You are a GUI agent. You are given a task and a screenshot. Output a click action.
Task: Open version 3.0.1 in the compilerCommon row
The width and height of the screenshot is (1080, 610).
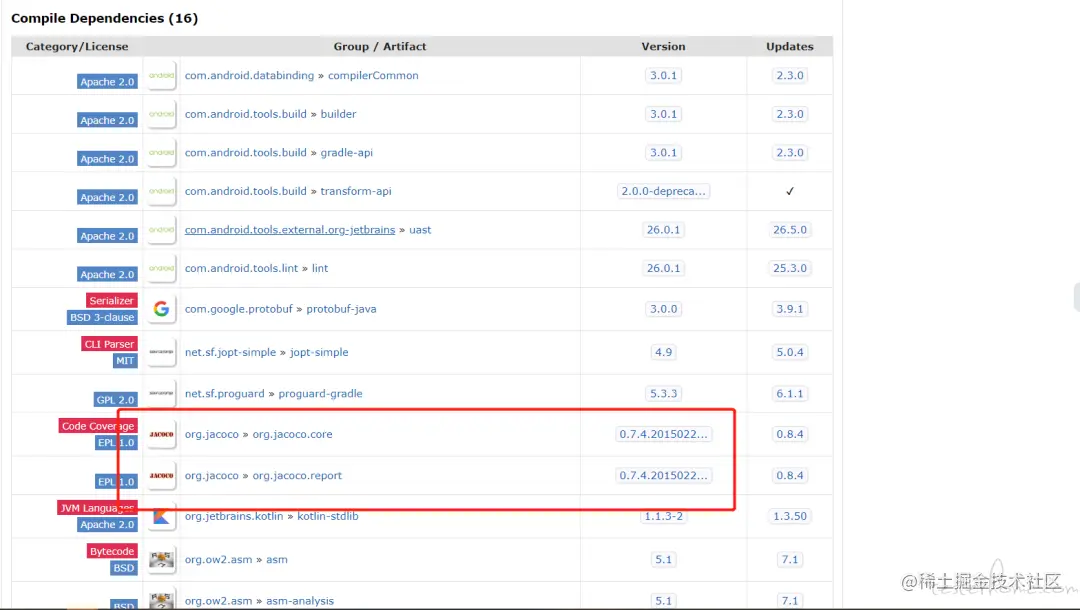tap(663, 75)
